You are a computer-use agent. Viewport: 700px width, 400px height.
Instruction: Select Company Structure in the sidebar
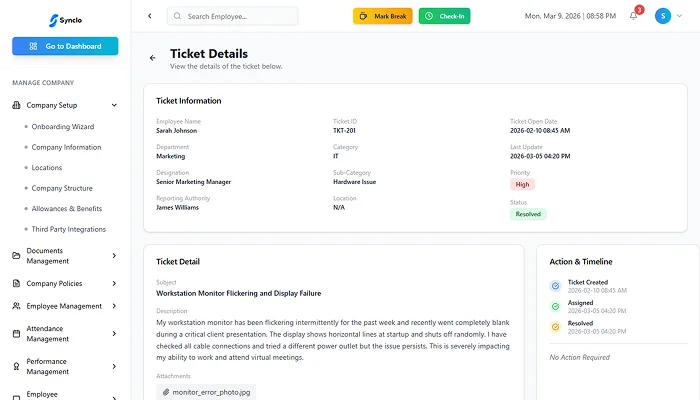(x=62, y=188)
